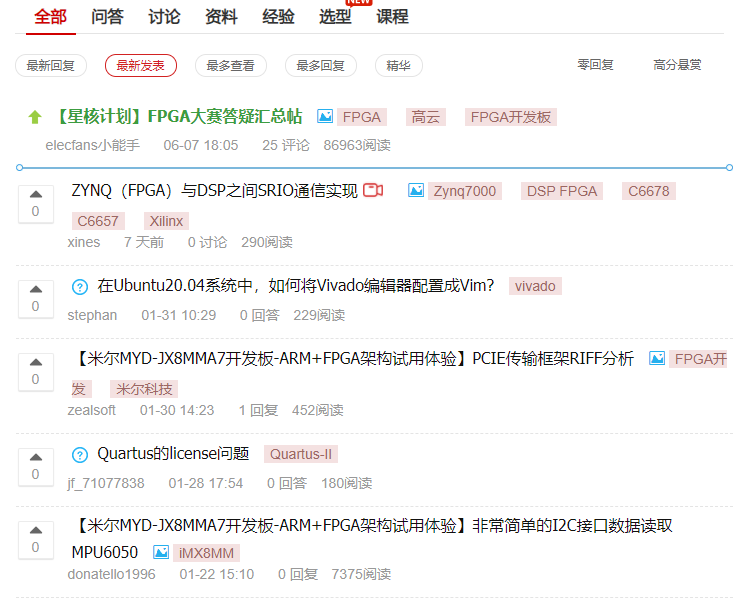Click image icon before the Zynq7000 tag
Image resolution: width=756 pixels, height=598 pixels.
[x=416, y=190]
